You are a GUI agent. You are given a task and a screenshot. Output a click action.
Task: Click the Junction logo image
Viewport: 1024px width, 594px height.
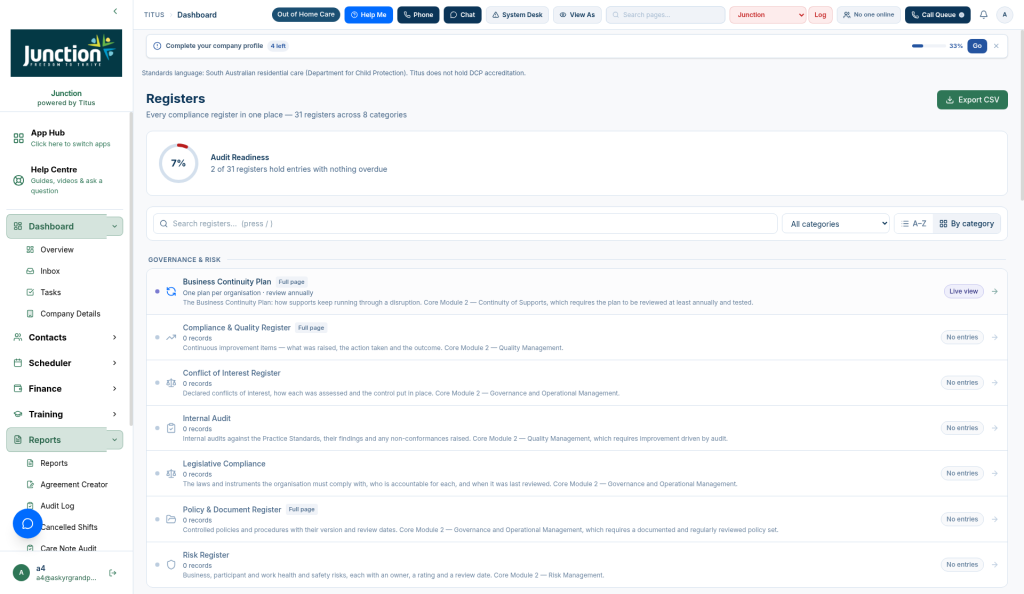(x=66, y=53)
